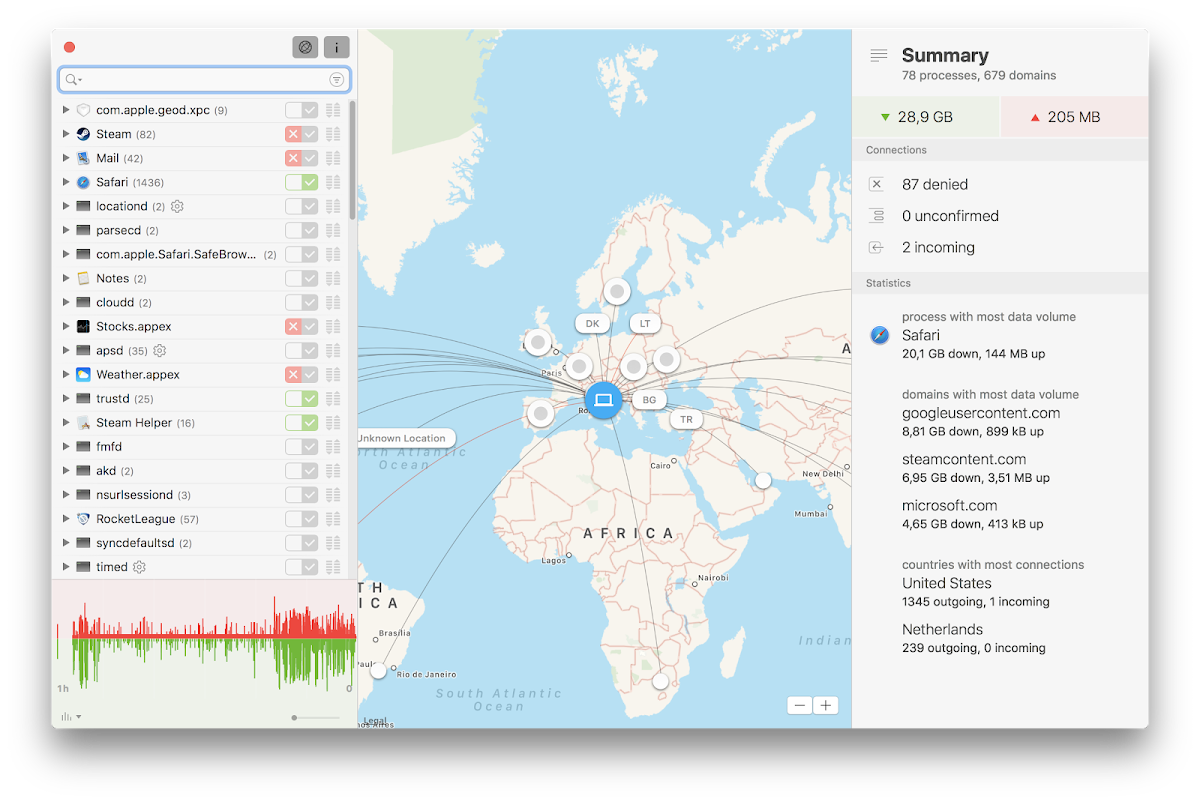Click the unconfirmed connections icon

(x=877, y=216)
